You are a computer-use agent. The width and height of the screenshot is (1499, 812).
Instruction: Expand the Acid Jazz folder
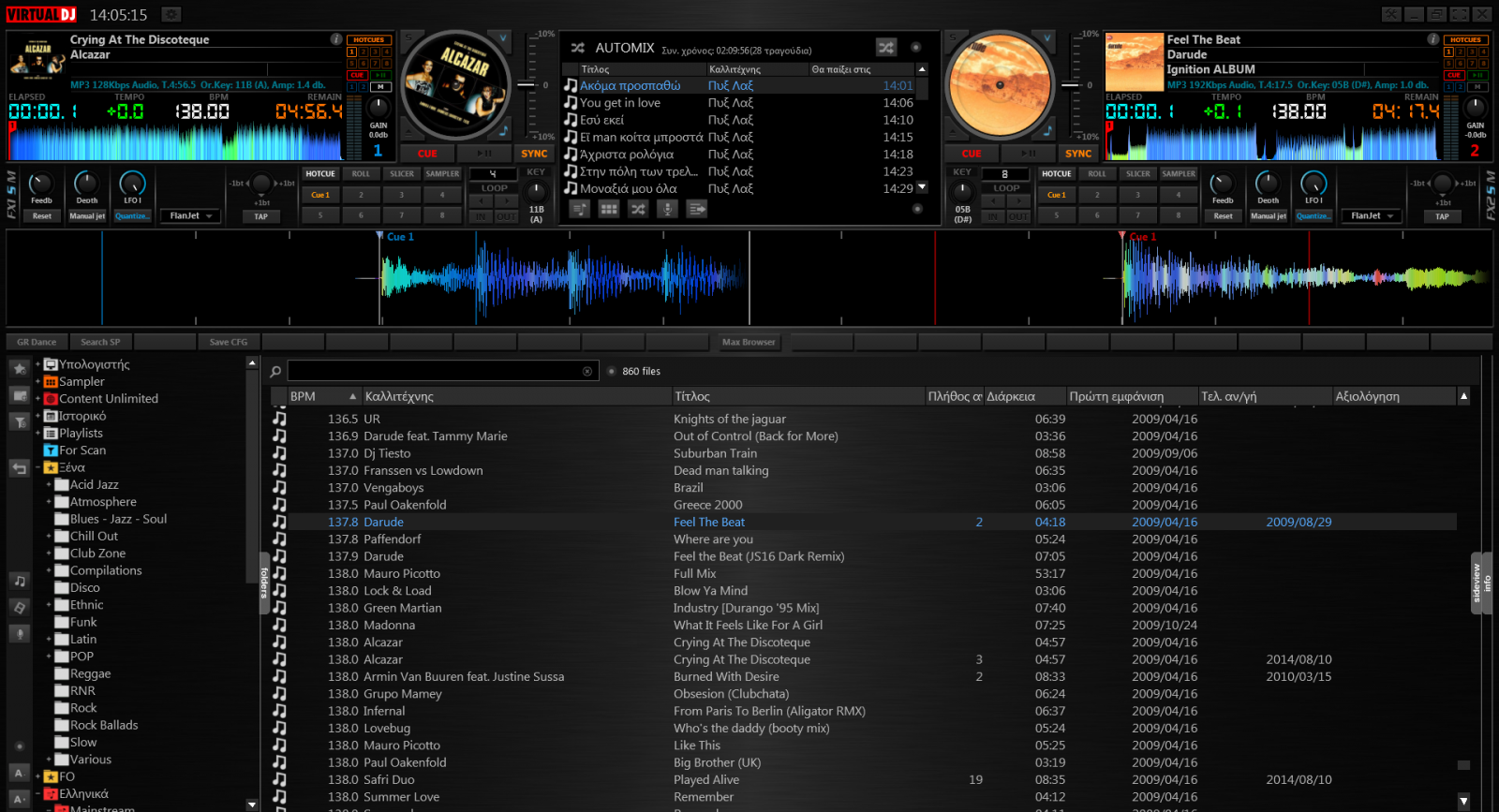[49, 485]
